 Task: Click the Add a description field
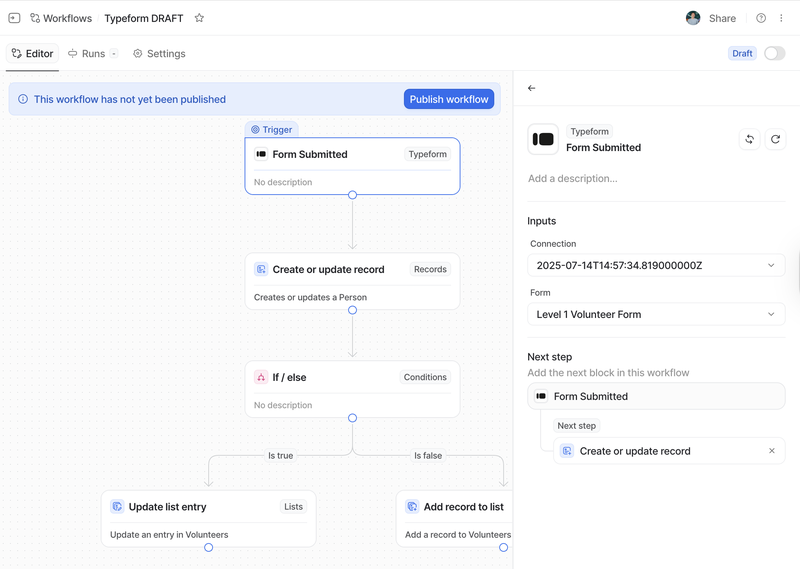(656, 179)
